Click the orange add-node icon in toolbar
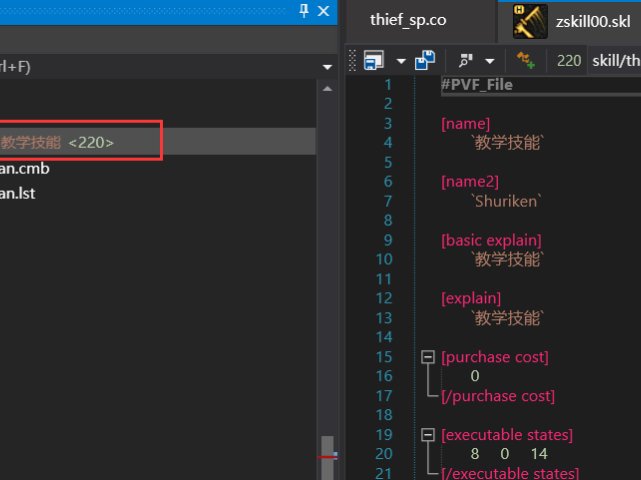 pyautogui.click(x=526, y=60)
